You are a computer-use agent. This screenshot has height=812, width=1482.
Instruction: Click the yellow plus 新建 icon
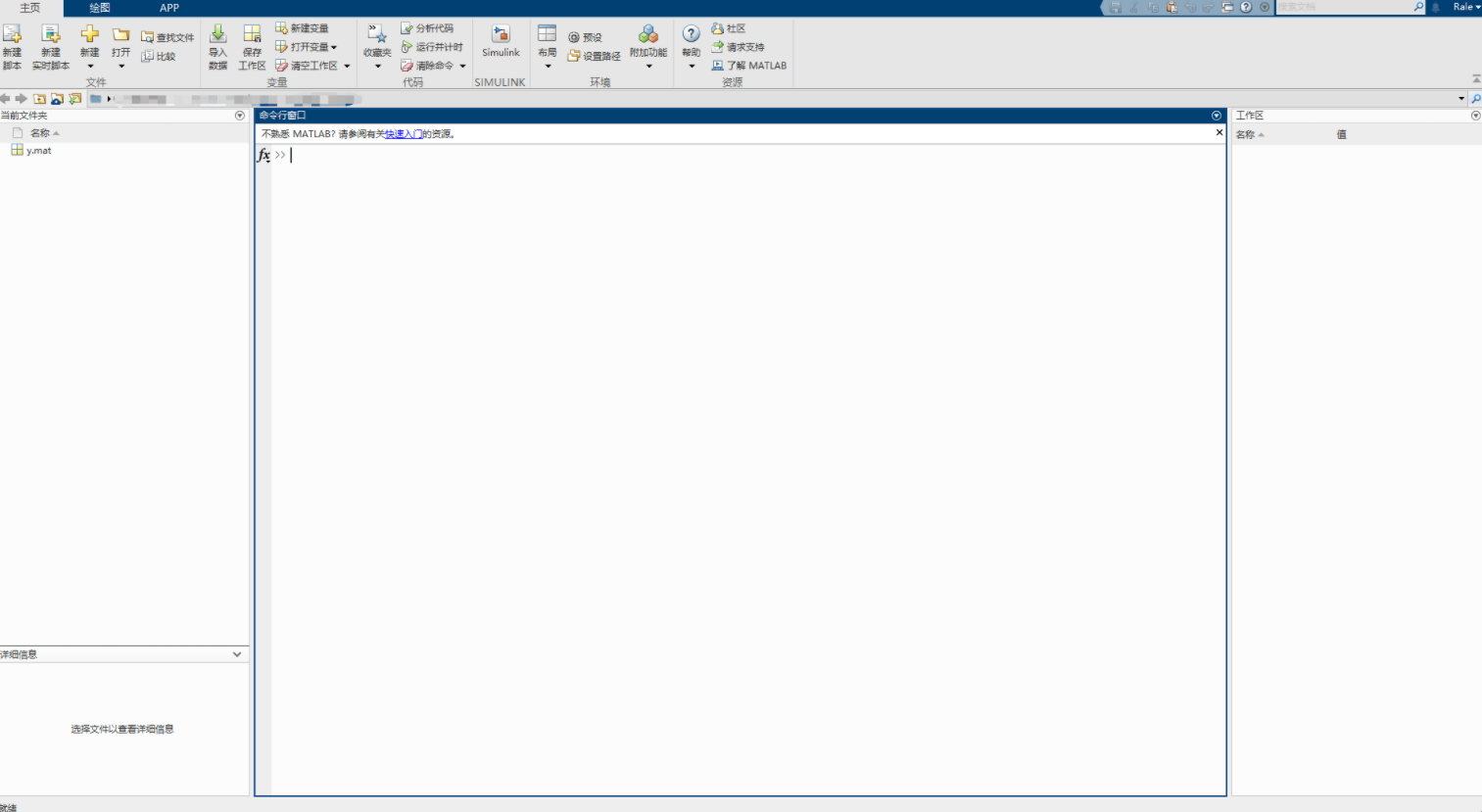click(90, 34)
